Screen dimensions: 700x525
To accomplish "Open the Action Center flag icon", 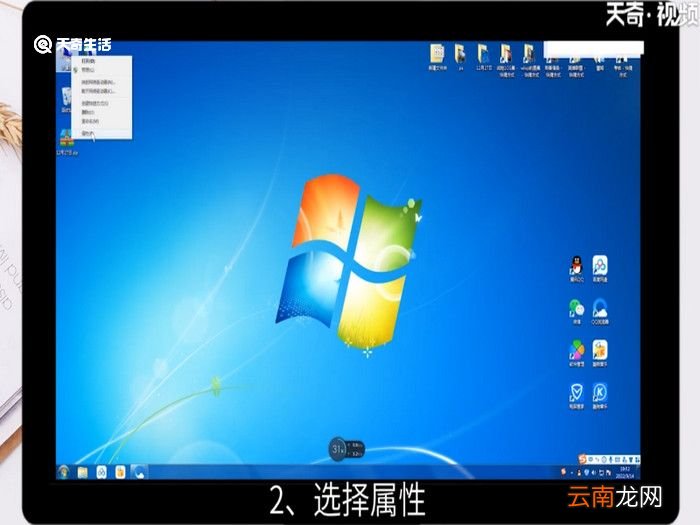I will coord(608,472).
